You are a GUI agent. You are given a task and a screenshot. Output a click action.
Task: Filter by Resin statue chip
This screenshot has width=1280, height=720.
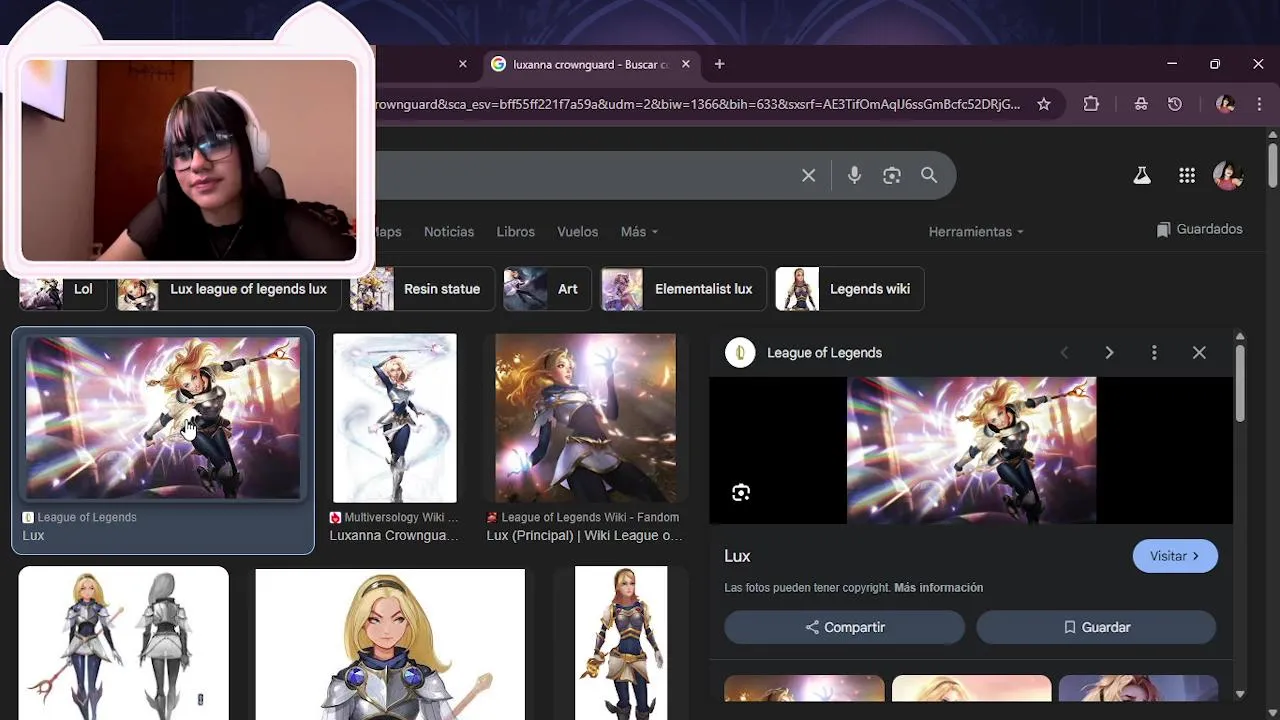coord(423,289)
